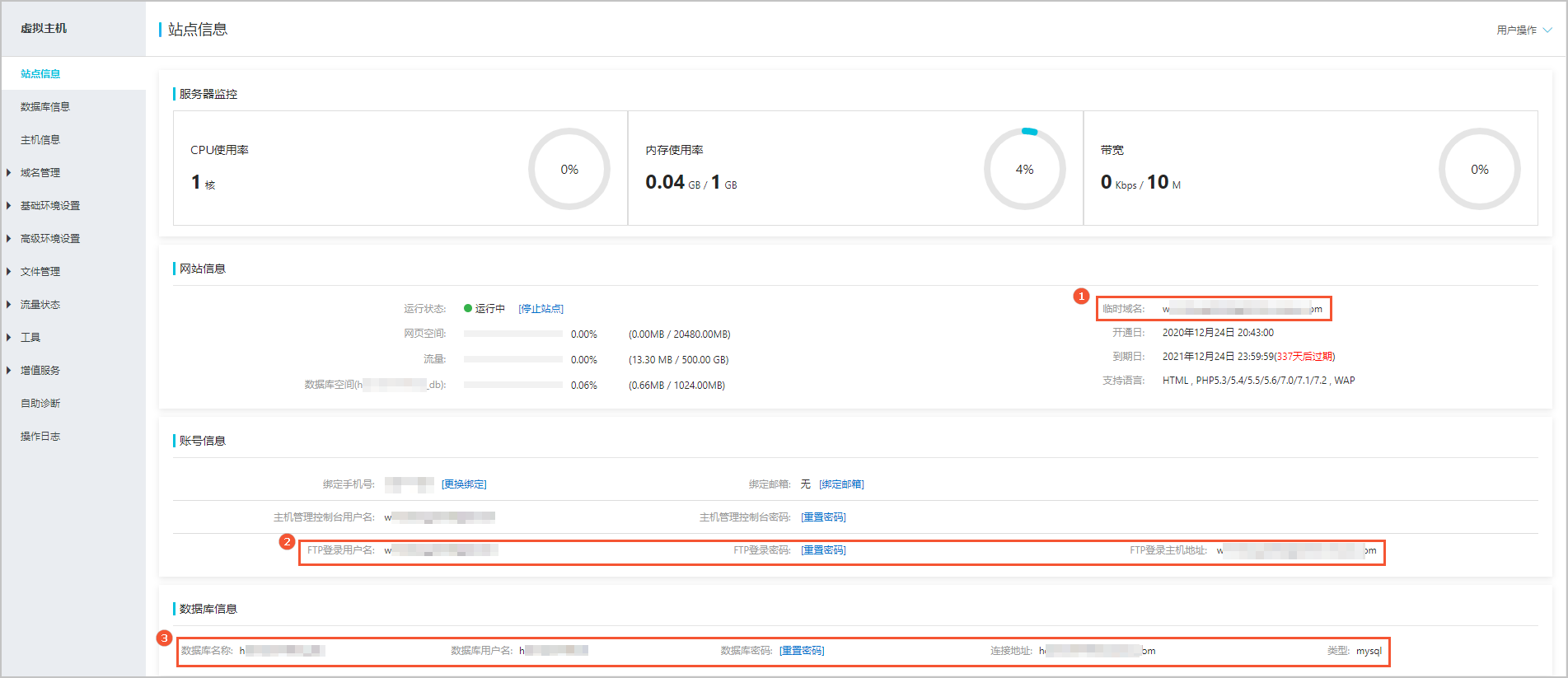Click the 0.00MB / 20480.00MB space value

pos(679,334)
